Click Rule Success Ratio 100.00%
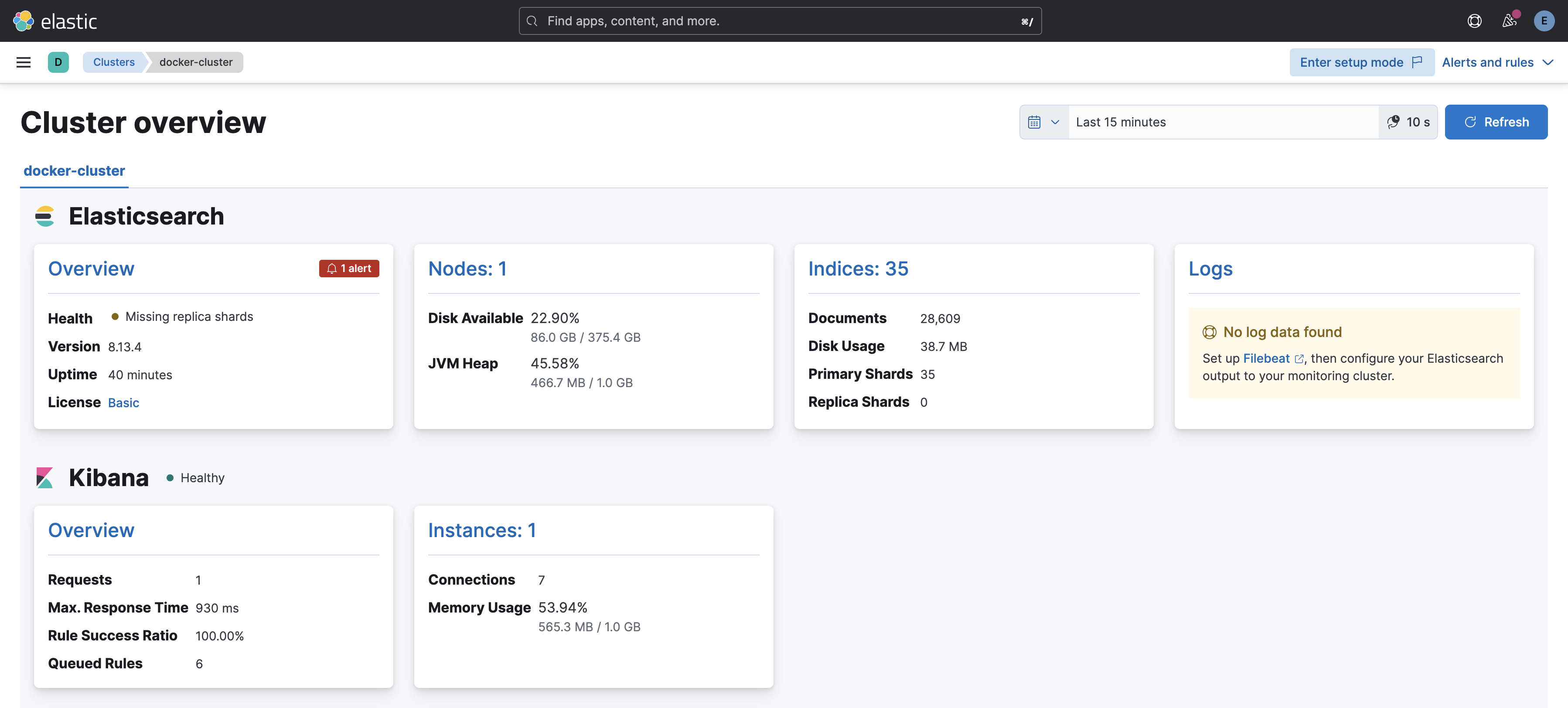Viewport: 1568px width, 708px height. (x=219, y=636)
